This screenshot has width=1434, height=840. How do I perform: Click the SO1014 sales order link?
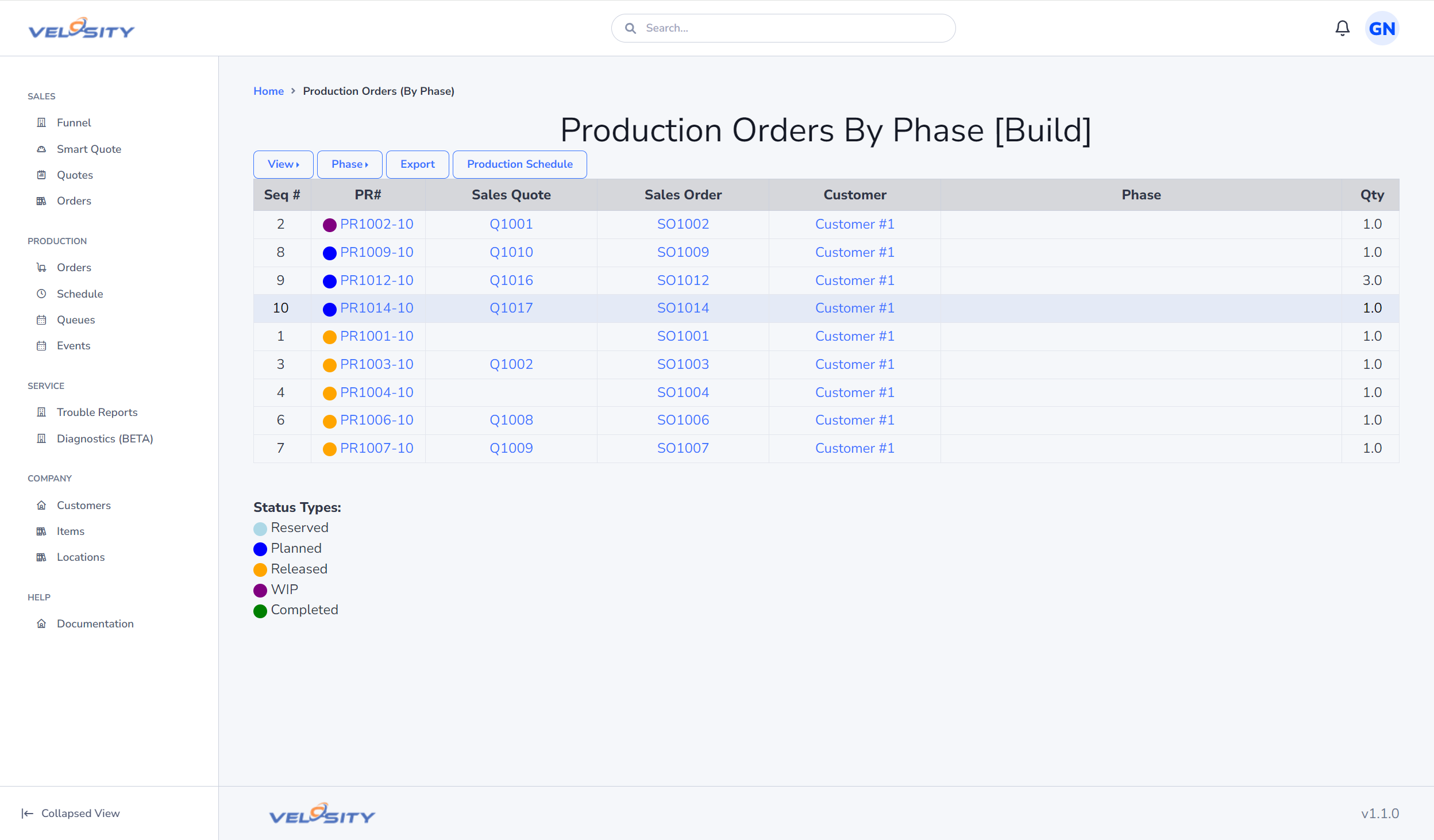pyautogui.click(x=682, y=308)
